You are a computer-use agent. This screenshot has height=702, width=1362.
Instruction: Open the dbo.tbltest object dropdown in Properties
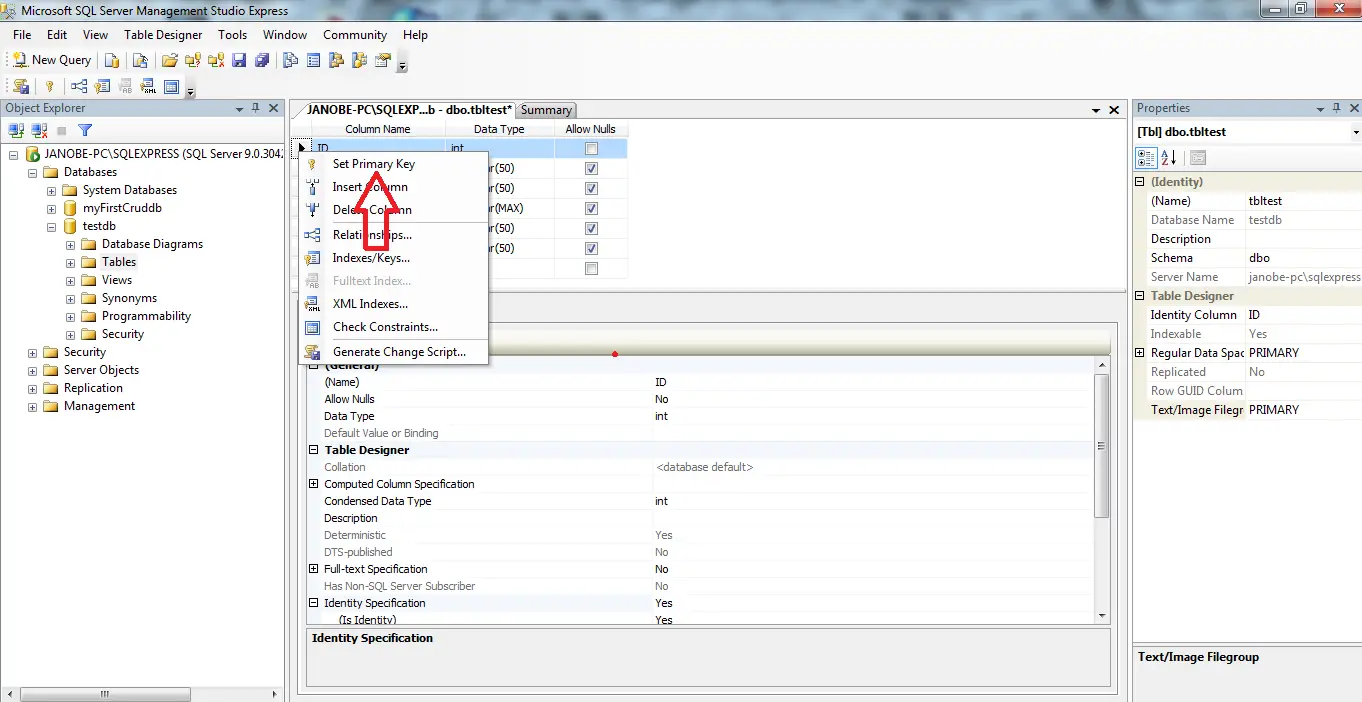point(1355,132)
